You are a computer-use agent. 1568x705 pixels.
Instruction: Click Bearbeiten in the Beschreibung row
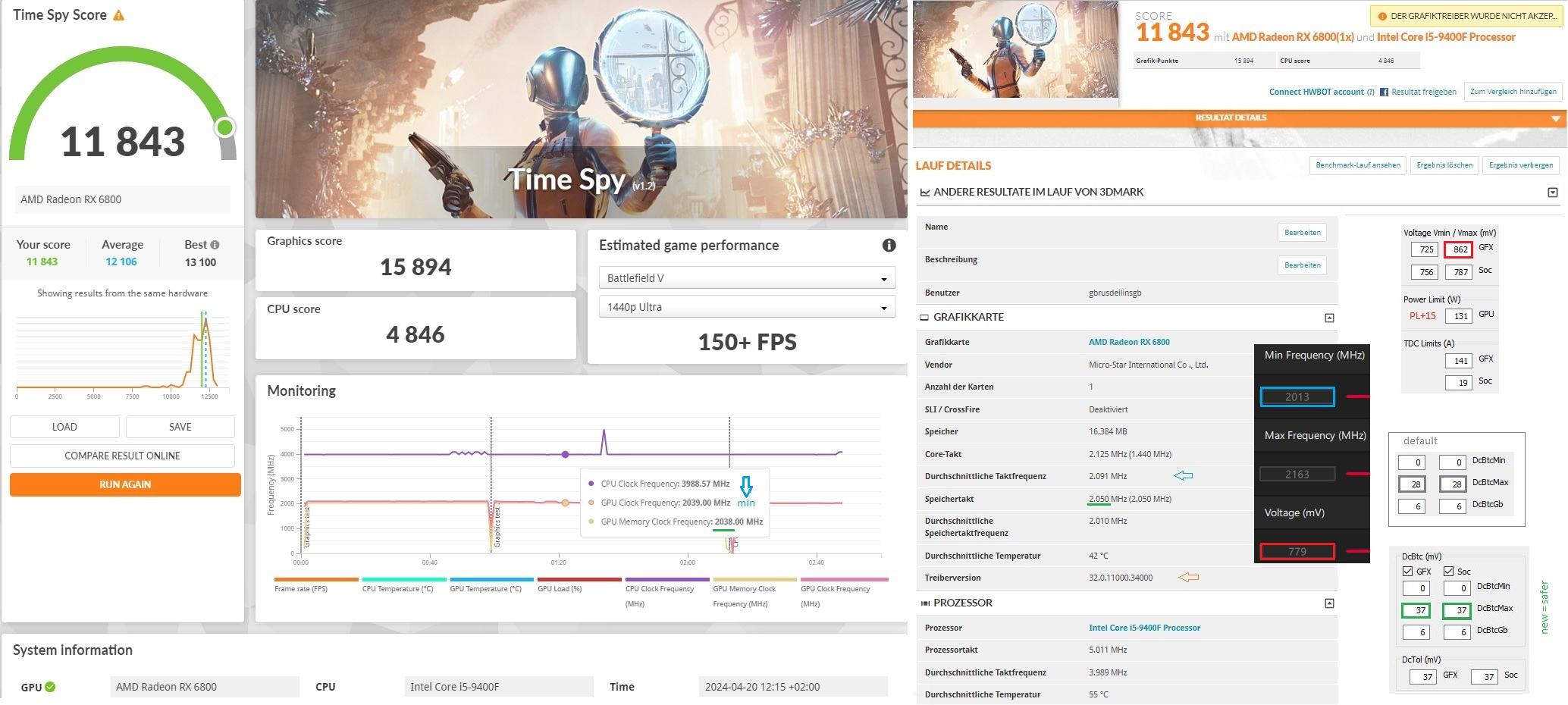(x=1302, y=265)
